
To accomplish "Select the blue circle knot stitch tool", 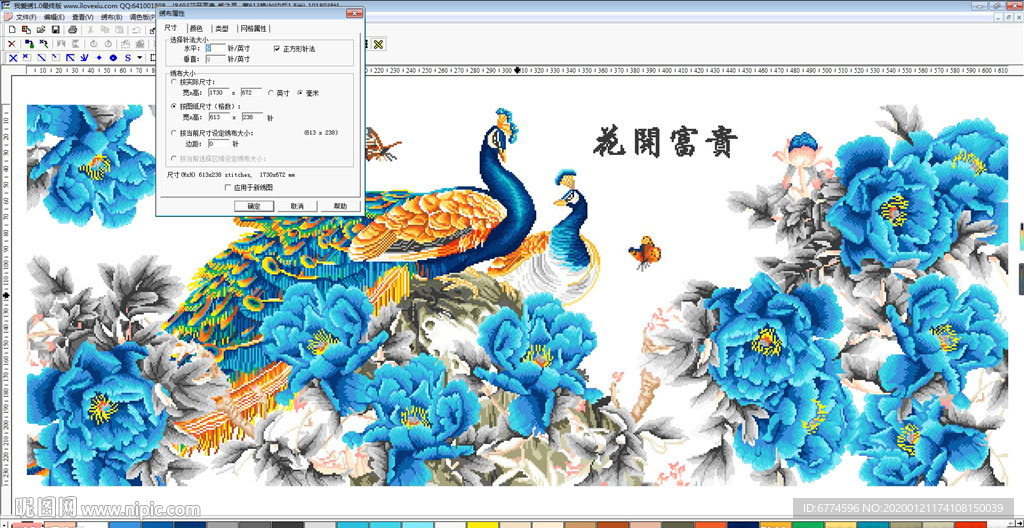I will pos(113,58).
